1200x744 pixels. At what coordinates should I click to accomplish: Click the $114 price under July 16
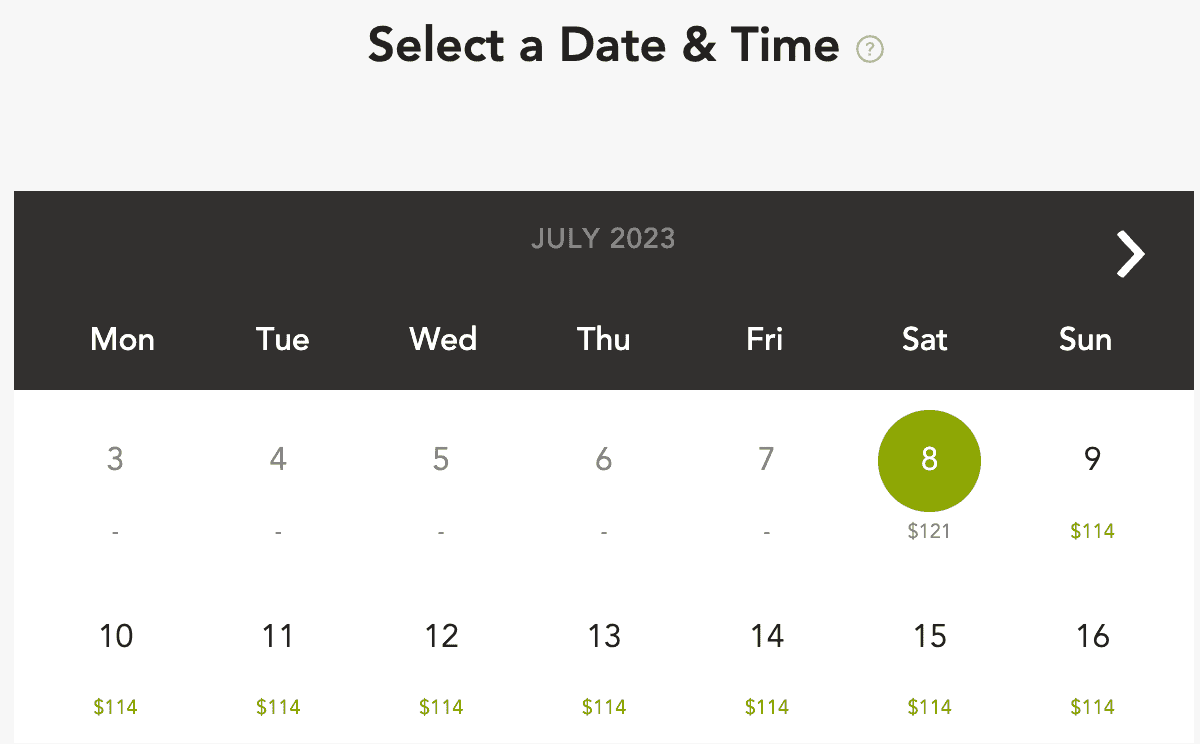(x=1092, y=707)
